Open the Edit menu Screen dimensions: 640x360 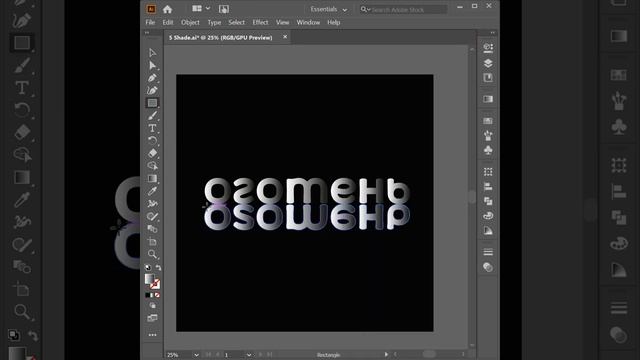[x=168, y=22]
